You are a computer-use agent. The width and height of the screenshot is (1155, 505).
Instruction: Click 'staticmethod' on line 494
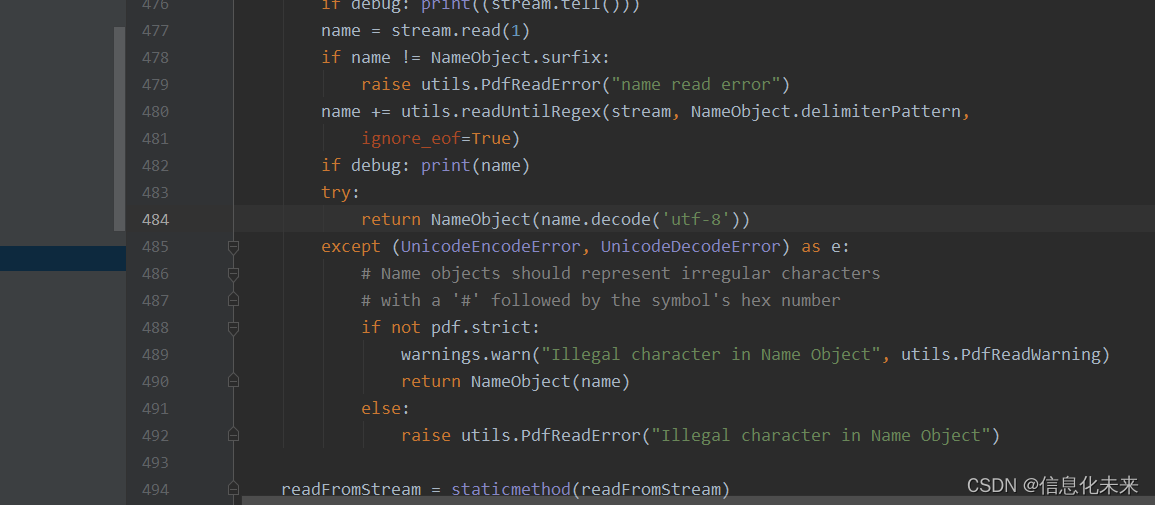click(511, 490)
